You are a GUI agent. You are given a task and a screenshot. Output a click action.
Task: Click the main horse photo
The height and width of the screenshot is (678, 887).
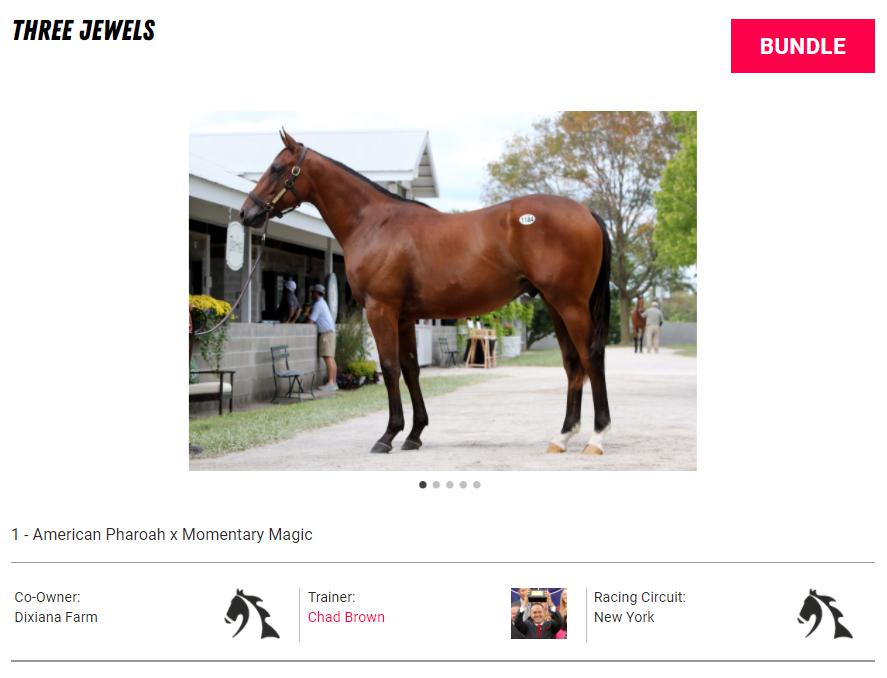pos(443,291)
